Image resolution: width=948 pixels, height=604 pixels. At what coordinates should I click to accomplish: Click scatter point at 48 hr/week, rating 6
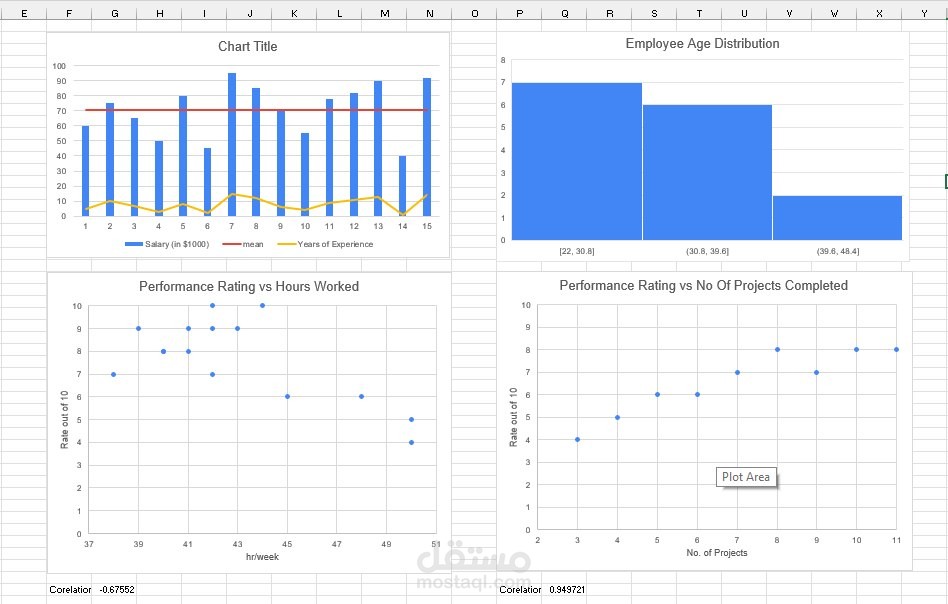(362, 397)
